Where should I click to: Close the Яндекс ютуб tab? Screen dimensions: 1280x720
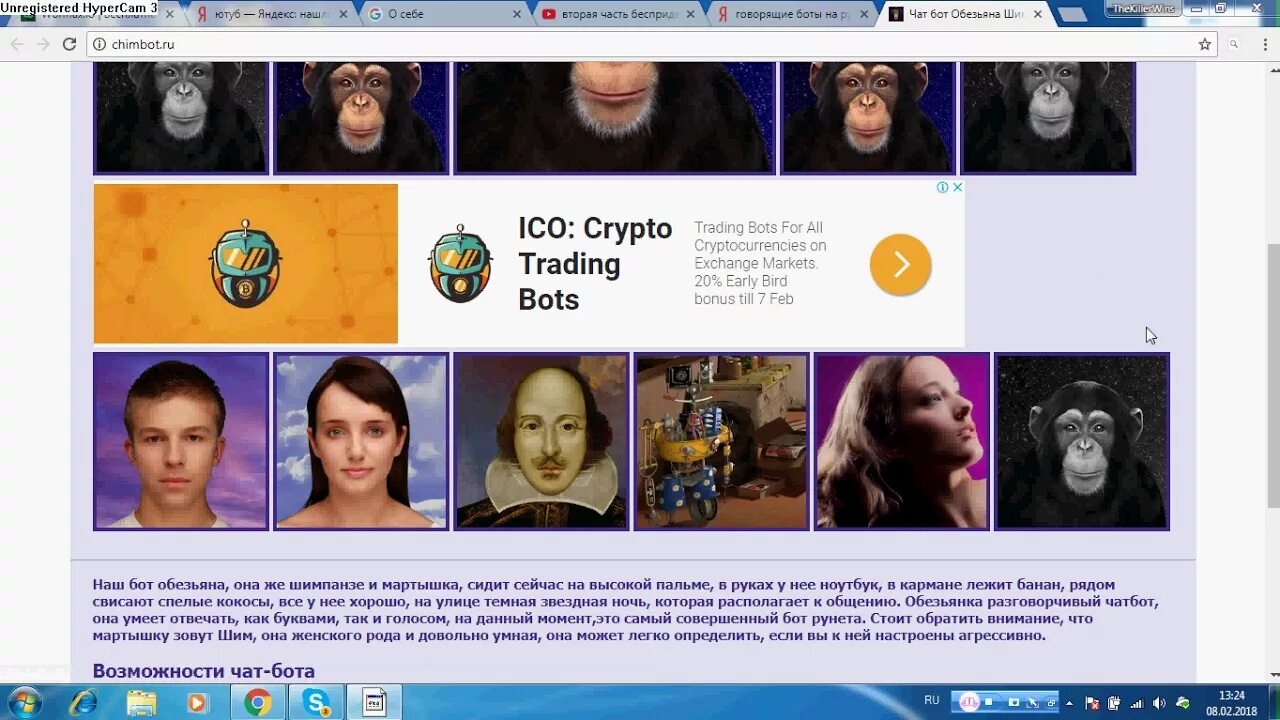coord(343,14)
